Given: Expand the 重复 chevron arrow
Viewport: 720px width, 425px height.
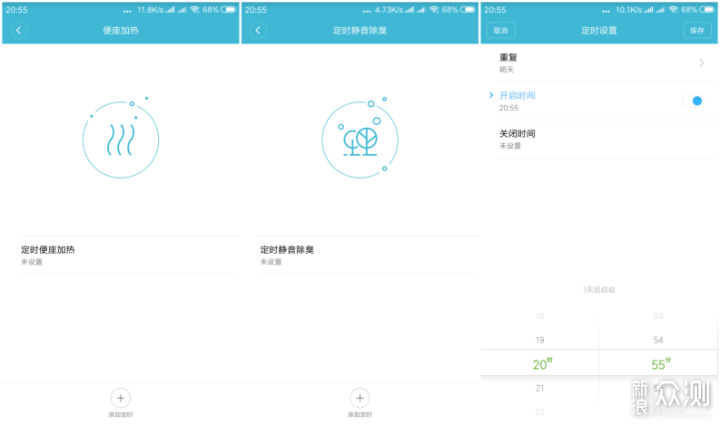Looking at the screenshot, I should point(702,63).
